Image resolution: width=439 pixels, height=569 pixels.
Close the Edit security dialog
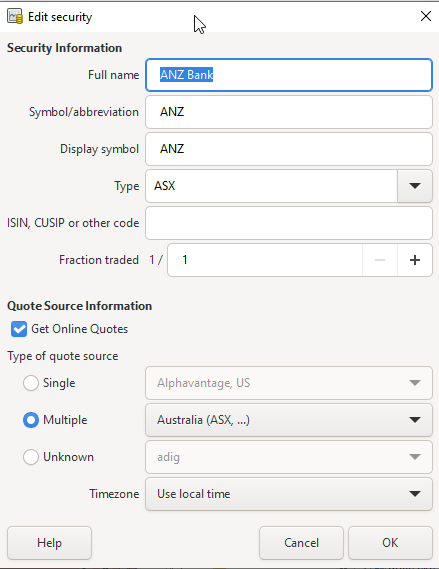(x=426, y=16)
